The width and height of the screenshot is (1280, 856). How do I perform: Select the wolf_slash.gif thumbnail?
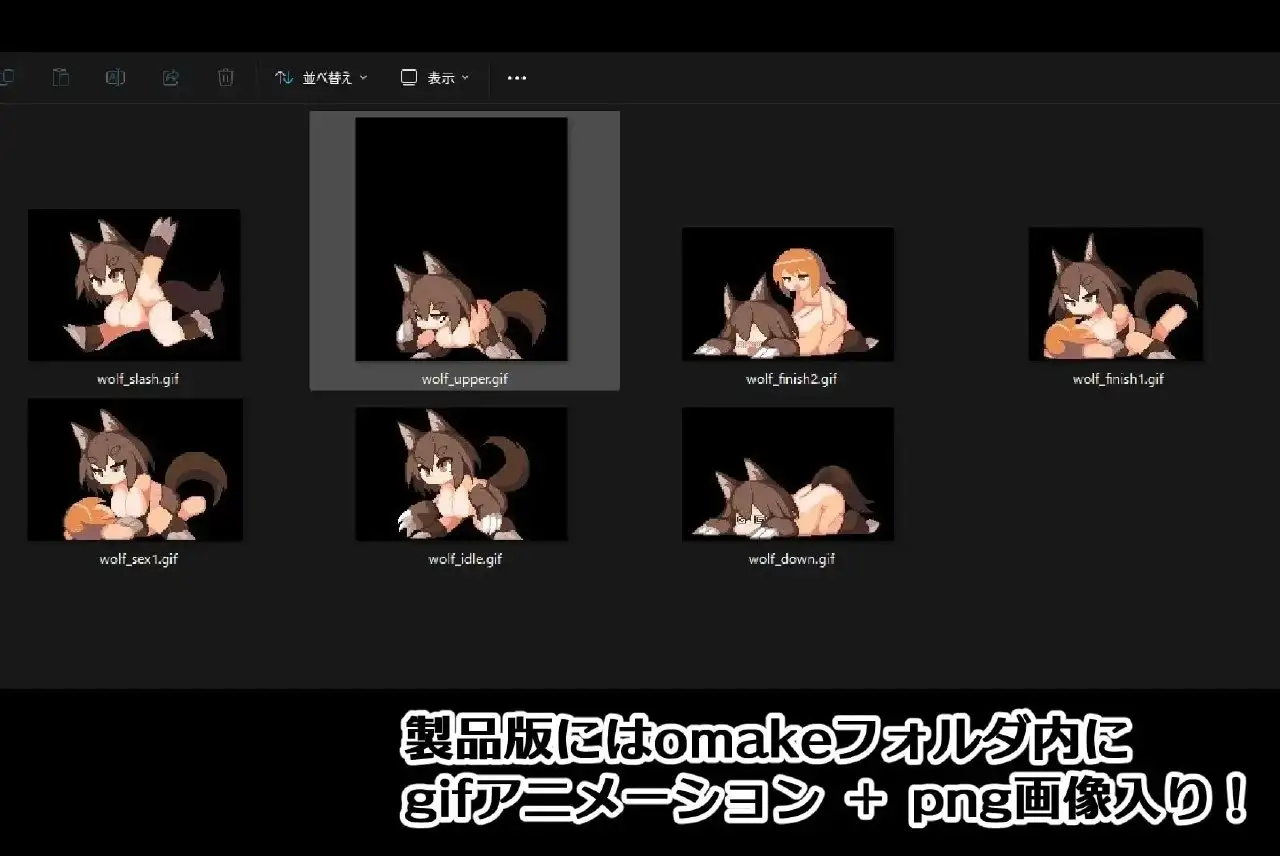[134, 285]
